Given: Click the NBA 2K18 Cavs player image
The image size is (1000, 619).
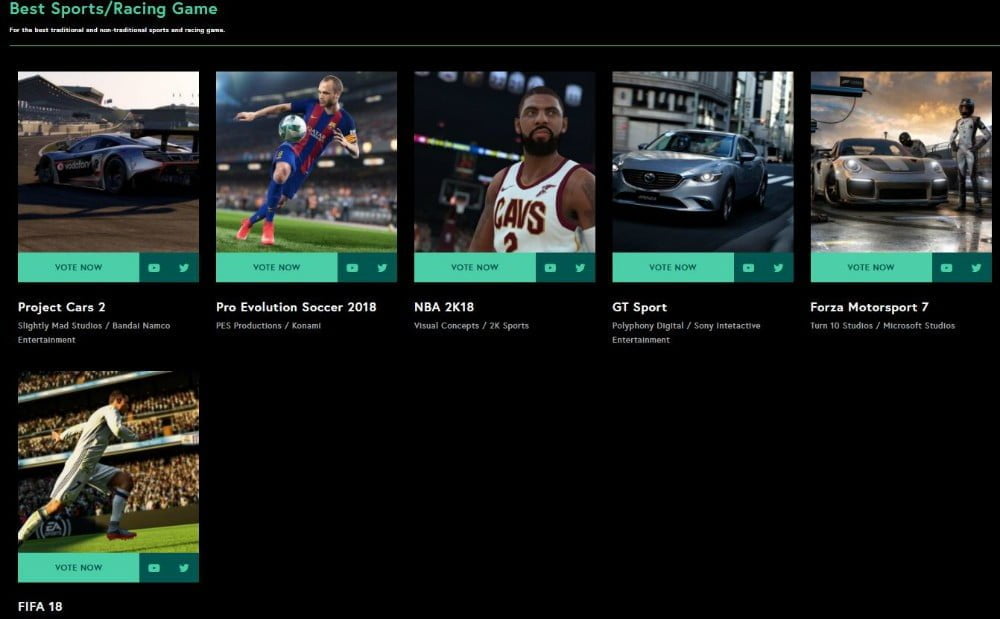Looking at the screenshot, I should point(504,162).
